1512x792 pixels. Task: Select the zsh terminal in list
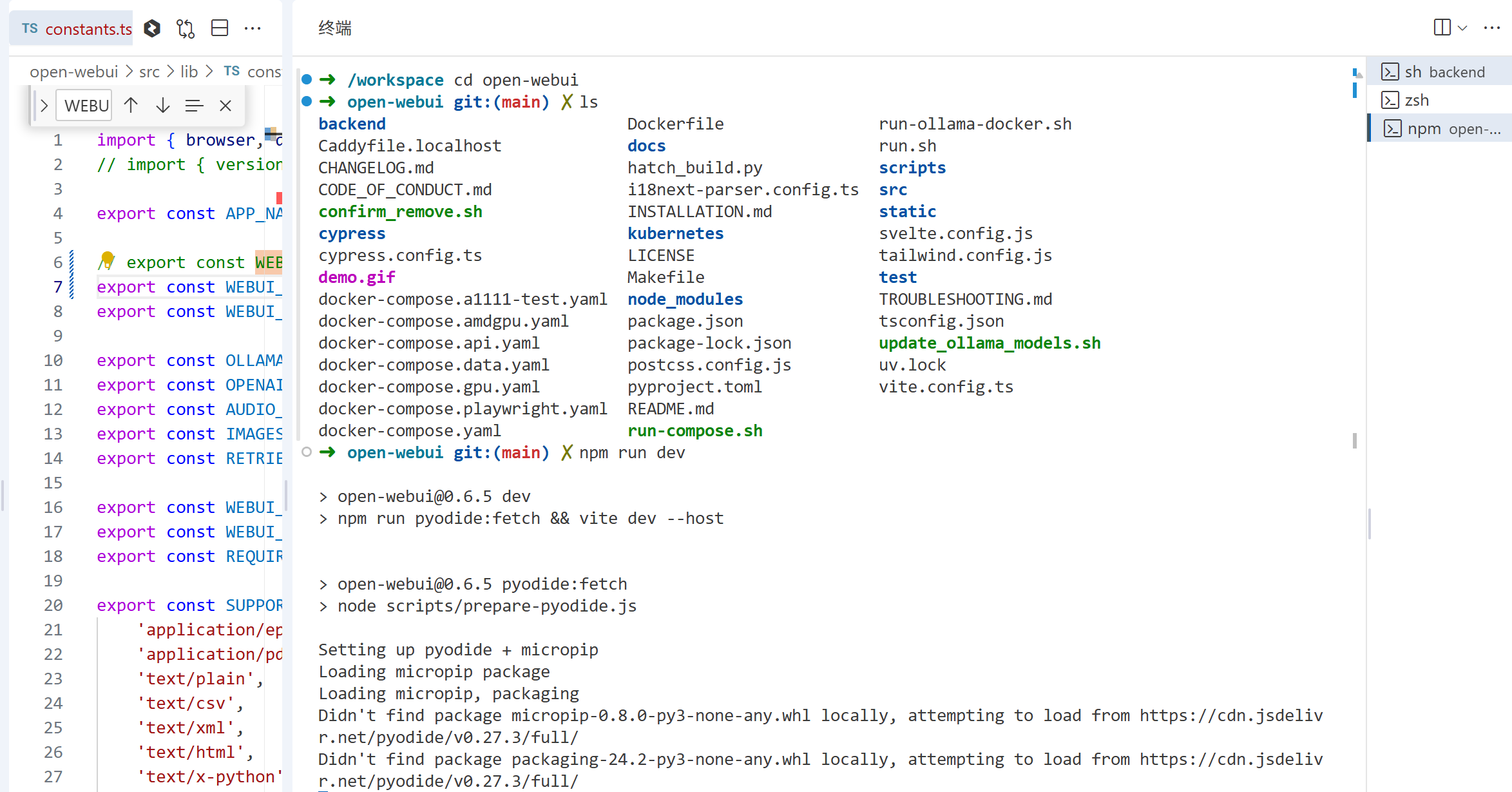[1416, 101]
